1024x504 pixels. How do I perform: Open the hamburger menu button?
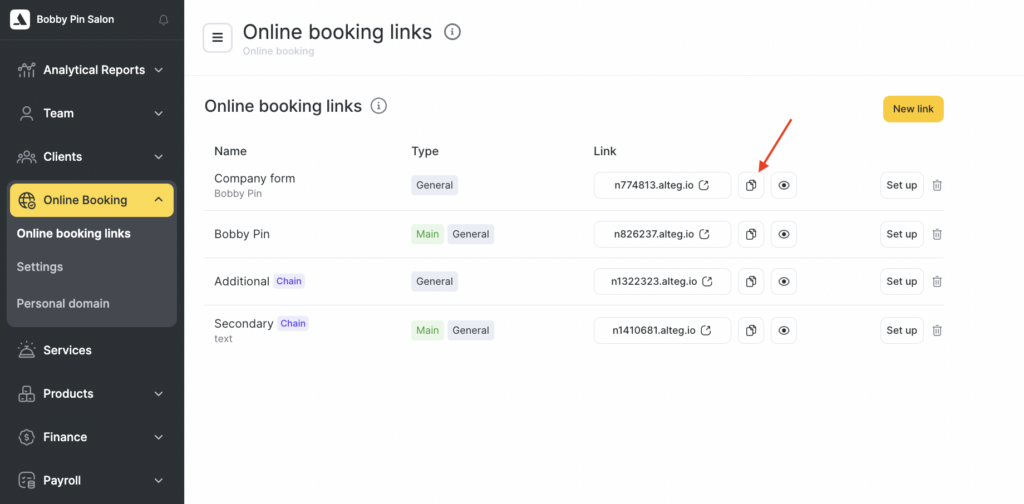coord(218,38)
